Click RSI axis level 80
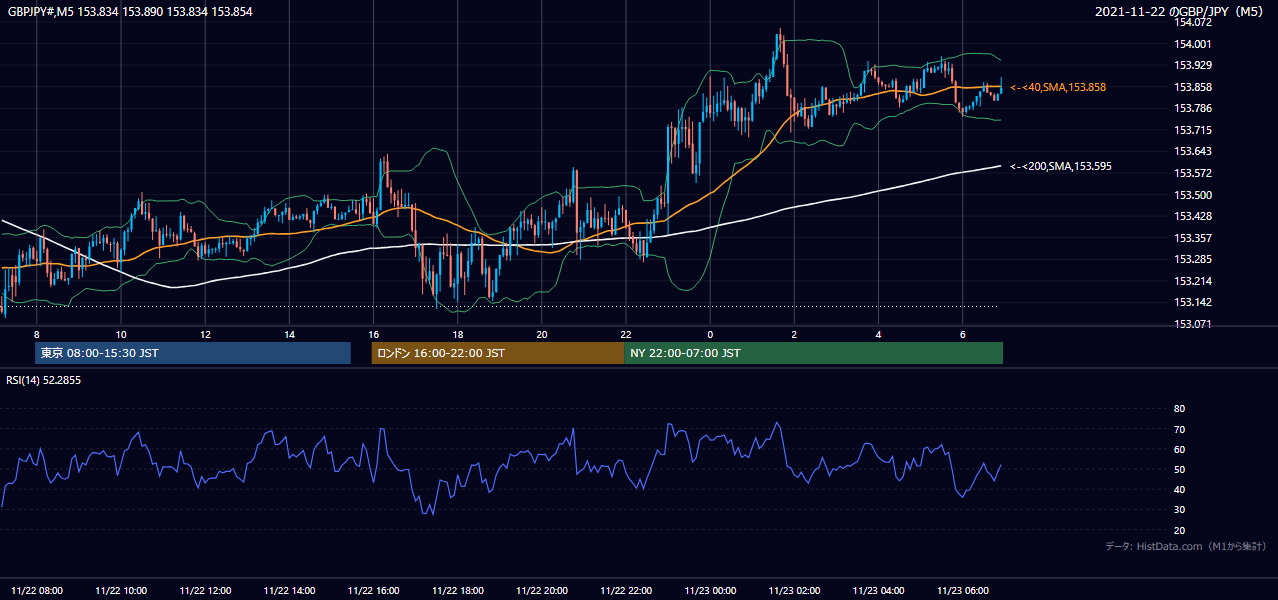The width and height of the screenshot is (1278, 600). pos(1179,409)
